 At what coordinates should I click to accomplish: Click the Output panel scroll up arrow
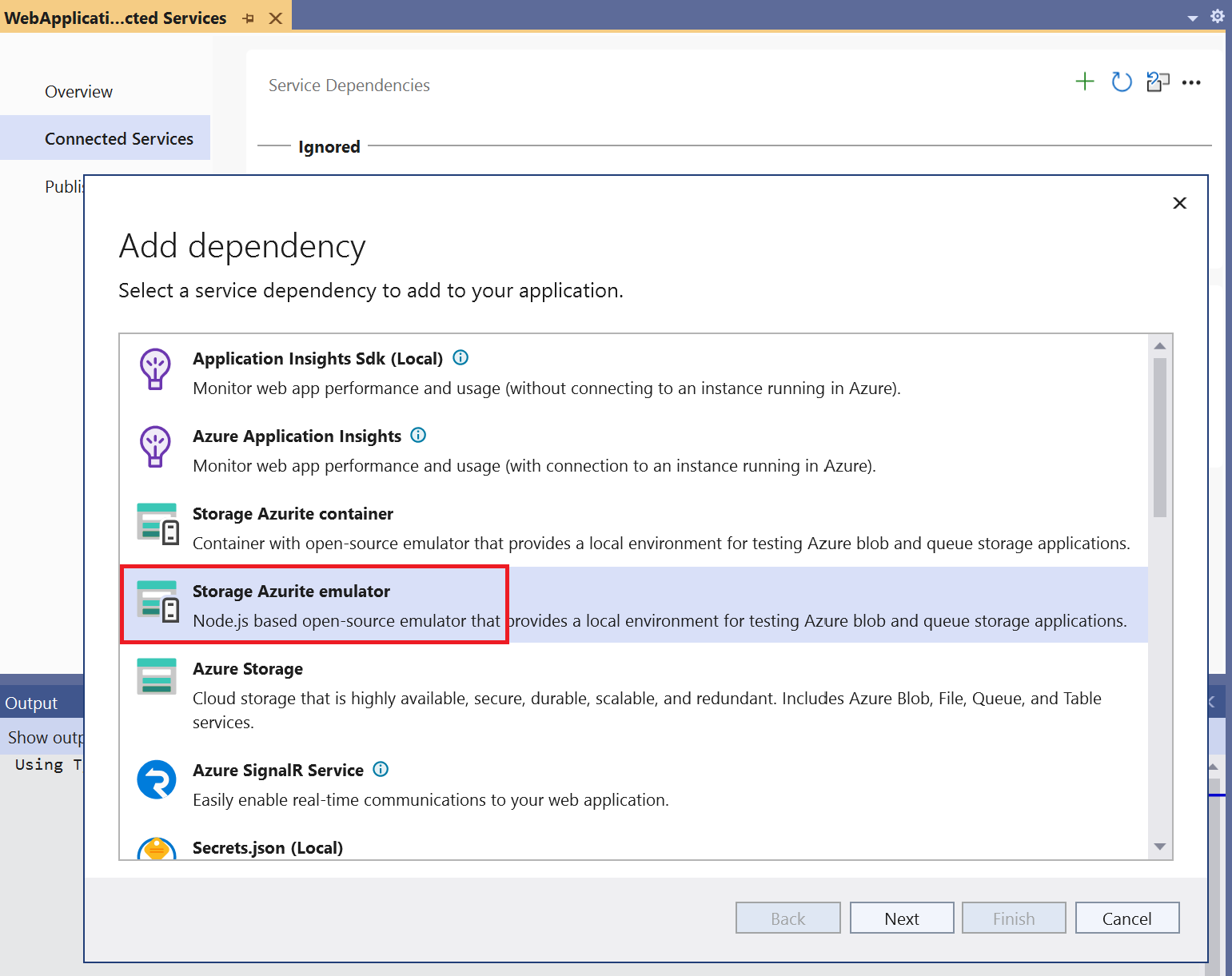[1214, 766]
